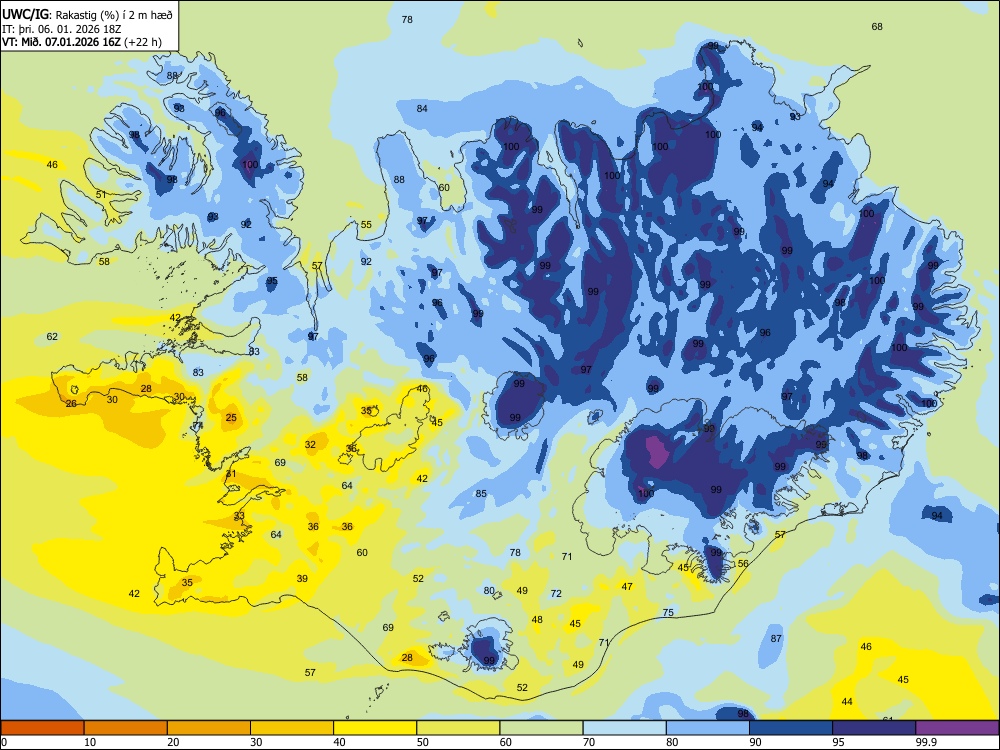Click the humidity value '84' on the map
The height and width of the screenshot is (750, 1000).
pyautogui.click(x=422, y=108)
